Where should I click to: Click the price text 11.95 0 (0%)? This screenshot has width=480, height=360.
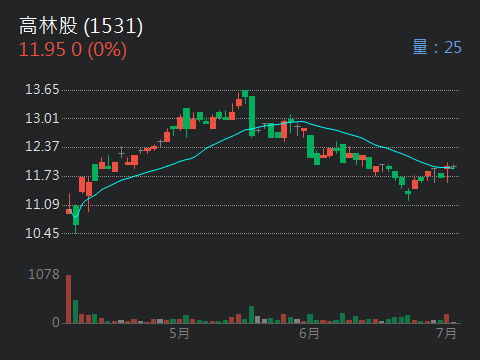(x=73, y=50)
